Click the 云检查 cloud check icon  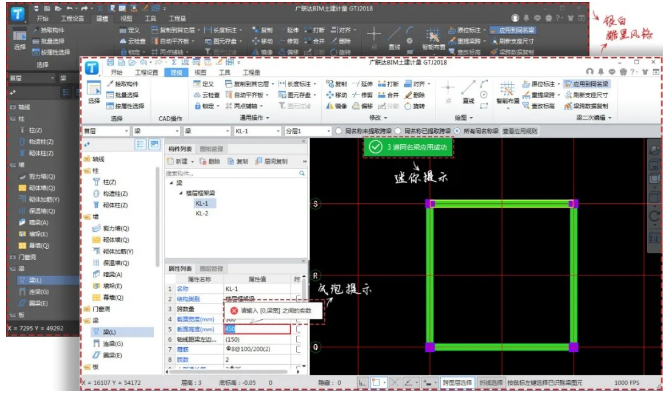198,95
